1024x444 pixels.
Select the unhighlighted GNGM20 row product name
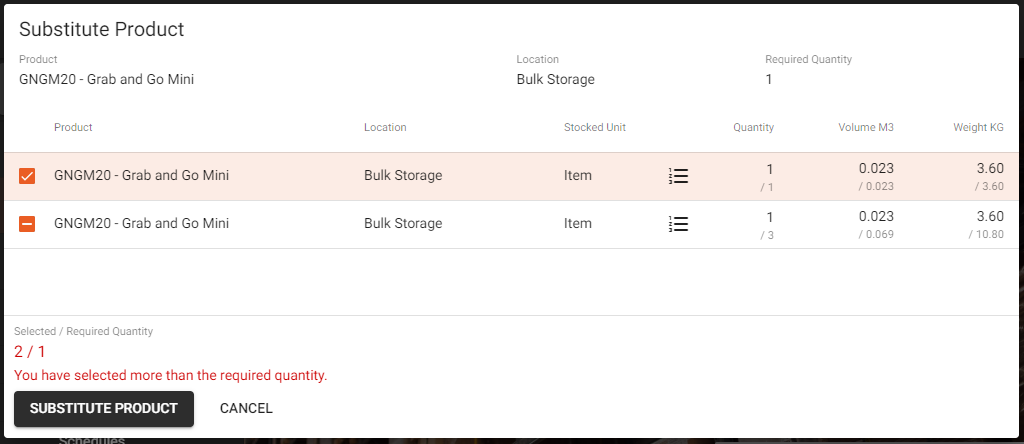142,223
